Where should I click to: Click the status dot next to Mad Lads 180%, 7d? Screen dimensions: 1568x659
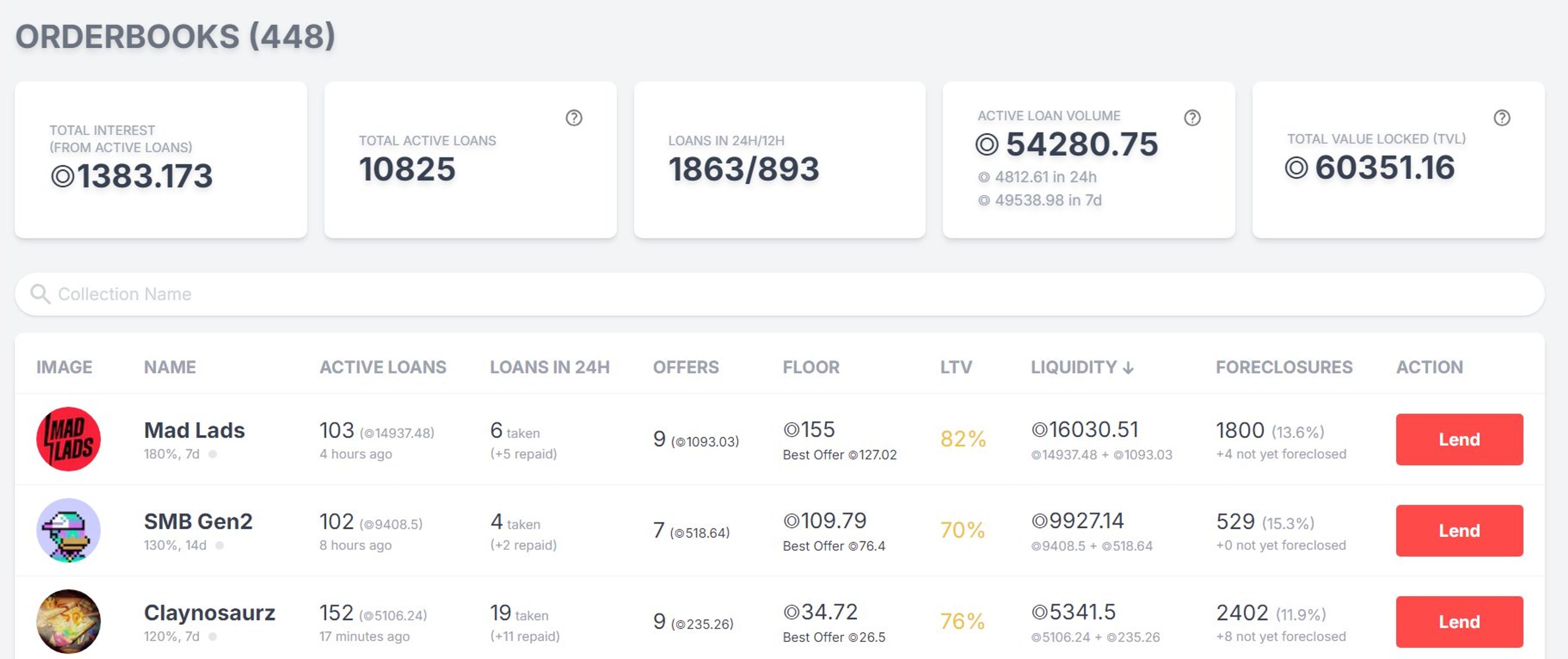[212, 454]
